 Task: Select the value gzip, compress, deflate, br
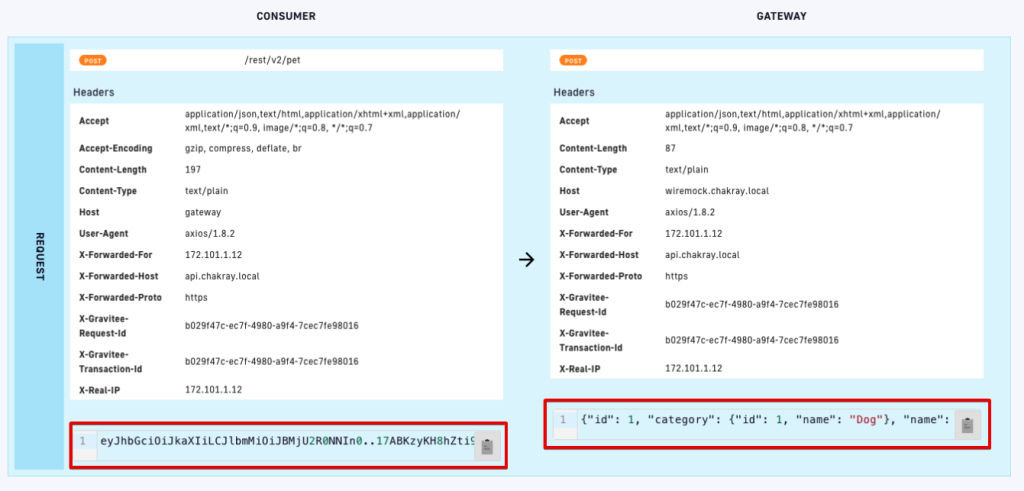coord(243,148)
